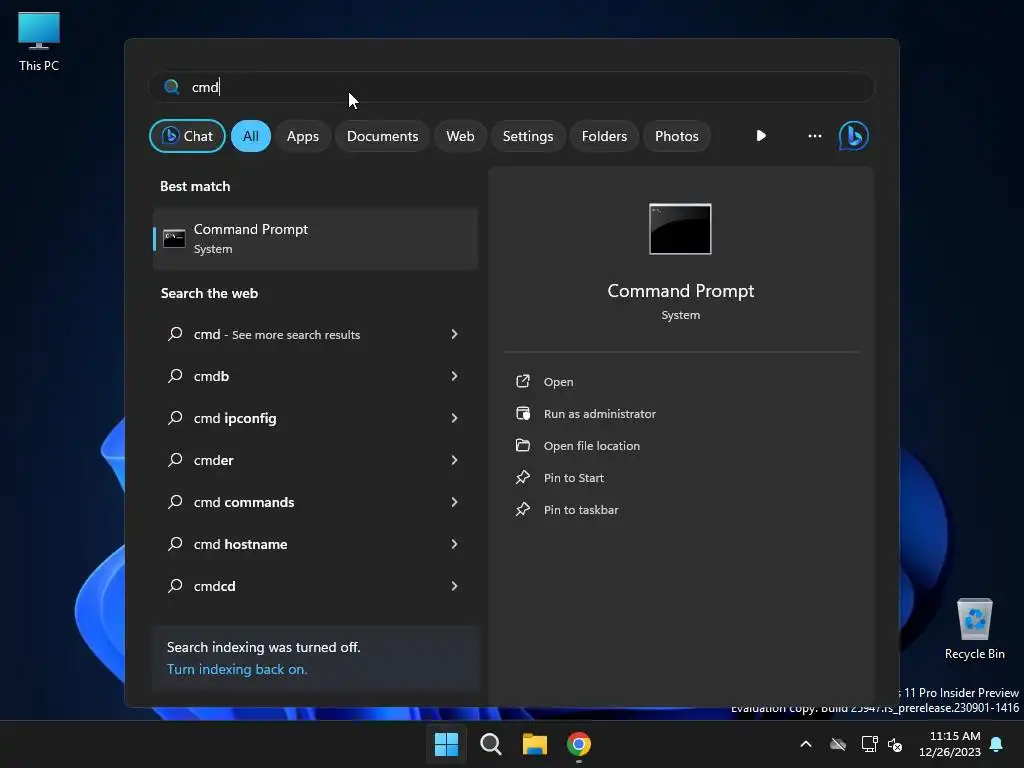Select the cmd commands web suggestion
The image size is (1024, 768).
(x=315, y=502)
